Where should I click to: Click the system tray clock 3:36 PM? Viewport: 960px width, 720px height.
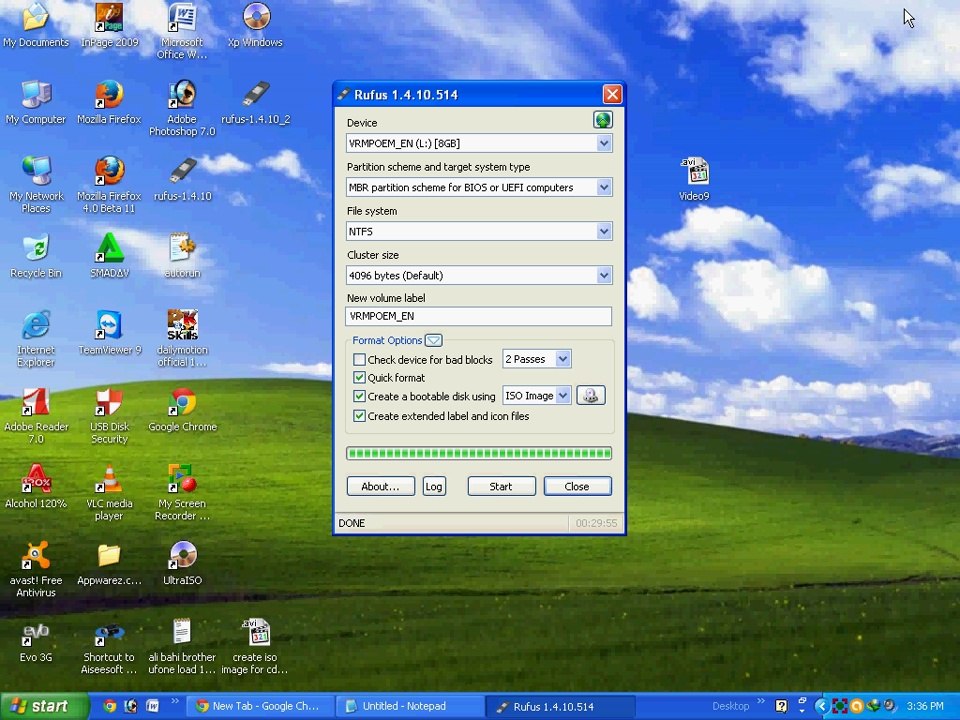coord(925,706)
